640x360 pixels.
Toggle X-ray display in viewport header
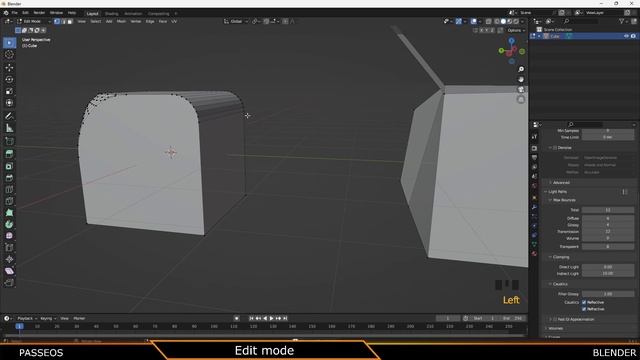(489, 21)
